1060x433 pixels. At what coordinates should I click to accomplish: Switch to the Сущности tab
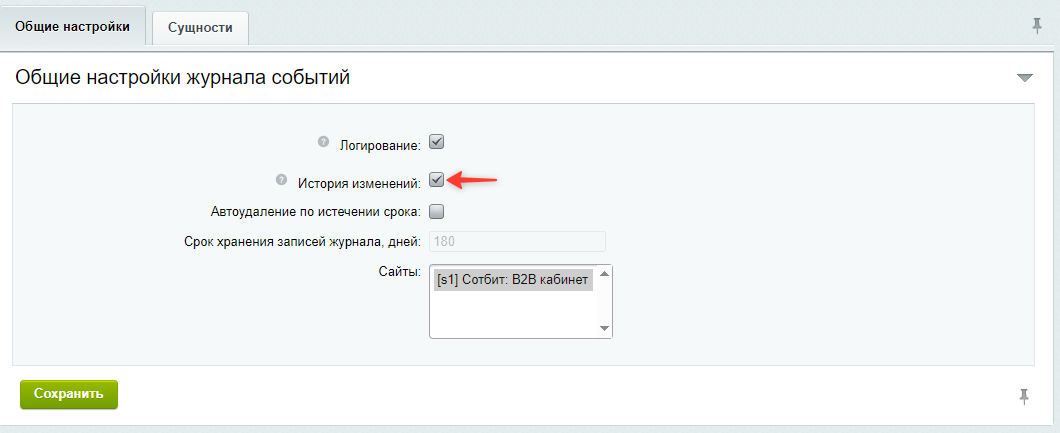click(200, 28)
